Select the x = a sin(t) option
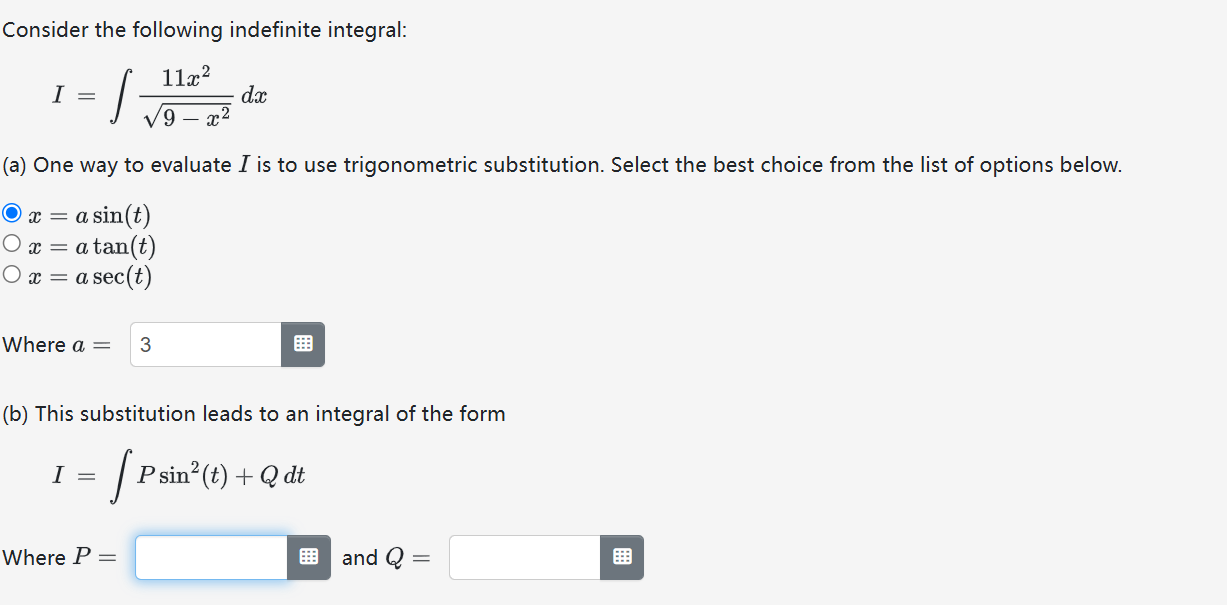Screen dimensions: 1227x605 [x=9, y=213]
